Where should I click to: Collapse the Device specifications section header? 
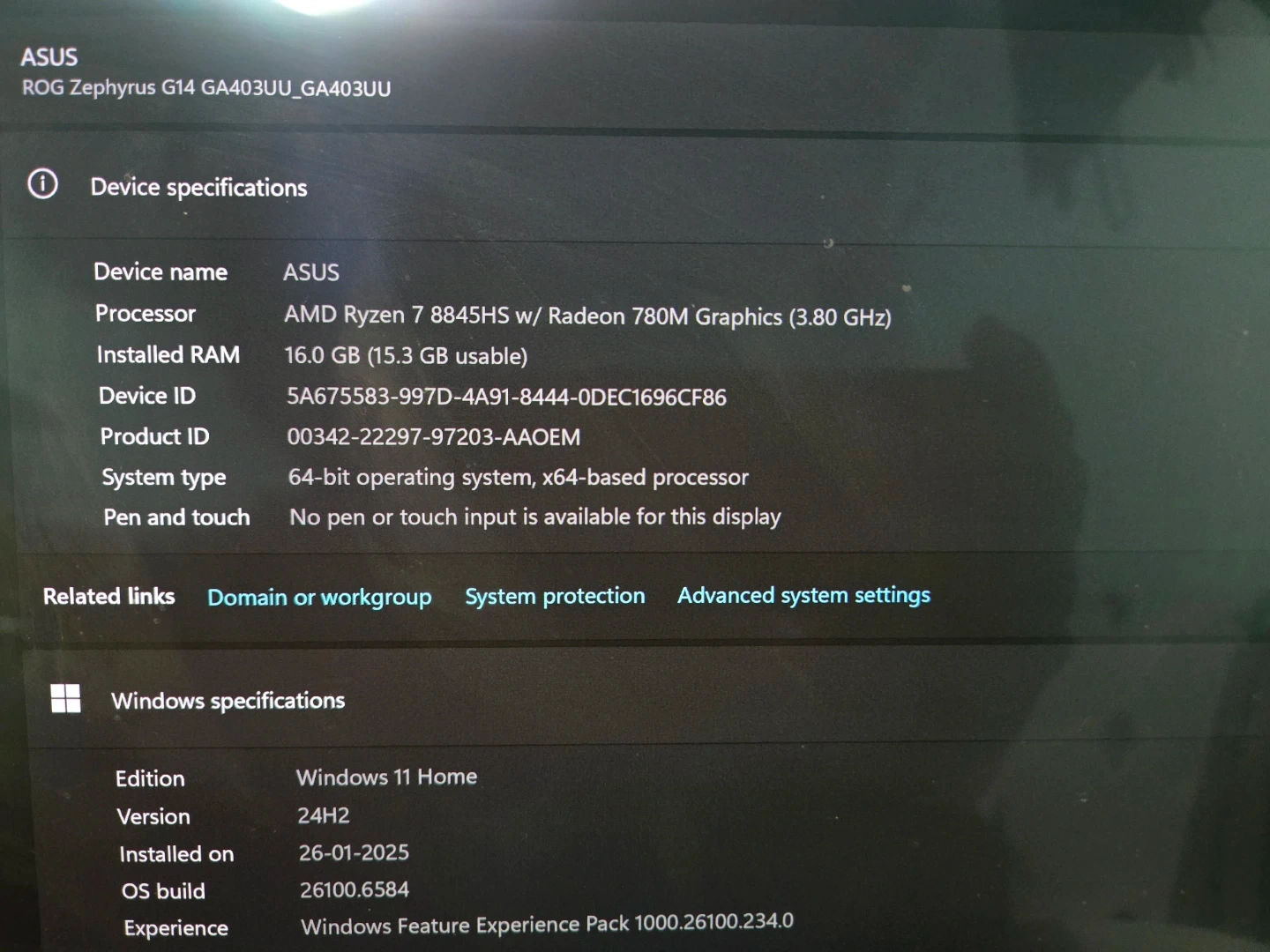[x=198, y=188]
